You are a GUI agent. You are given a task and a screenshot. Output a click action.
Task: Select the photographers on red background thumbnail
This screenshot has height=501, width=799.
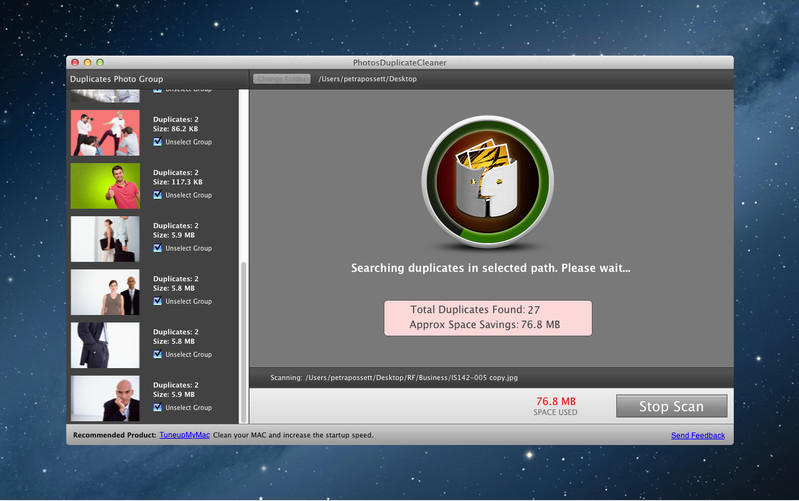105,133
